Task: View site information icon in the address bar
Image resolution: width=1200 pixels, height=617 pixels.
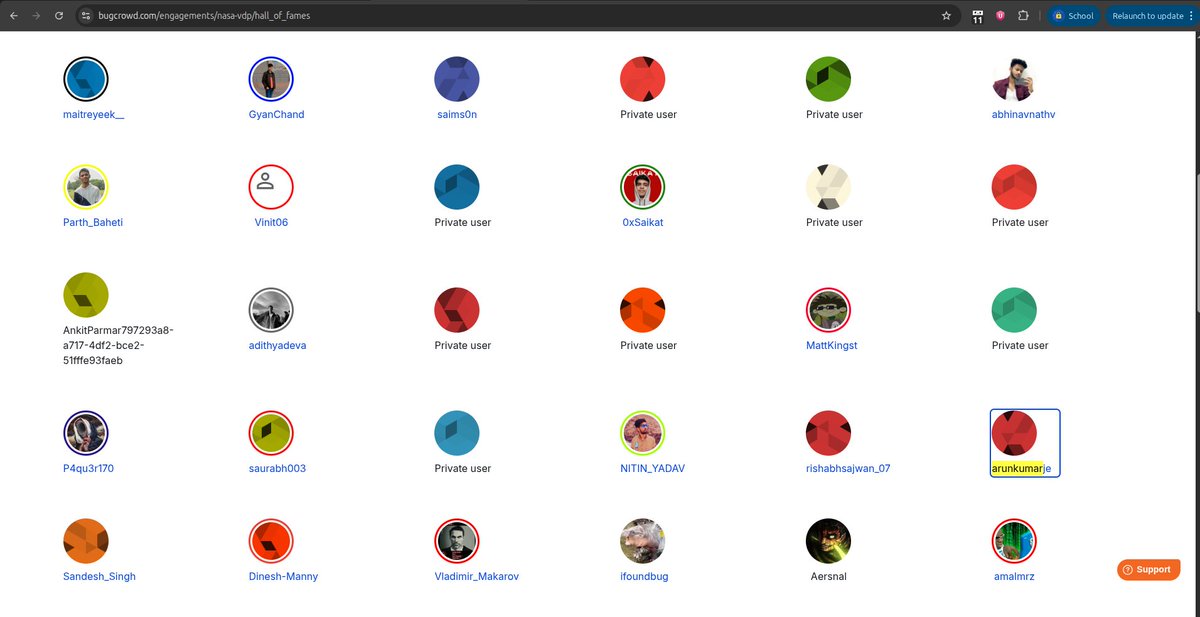Action: click(x=86, y=16)
